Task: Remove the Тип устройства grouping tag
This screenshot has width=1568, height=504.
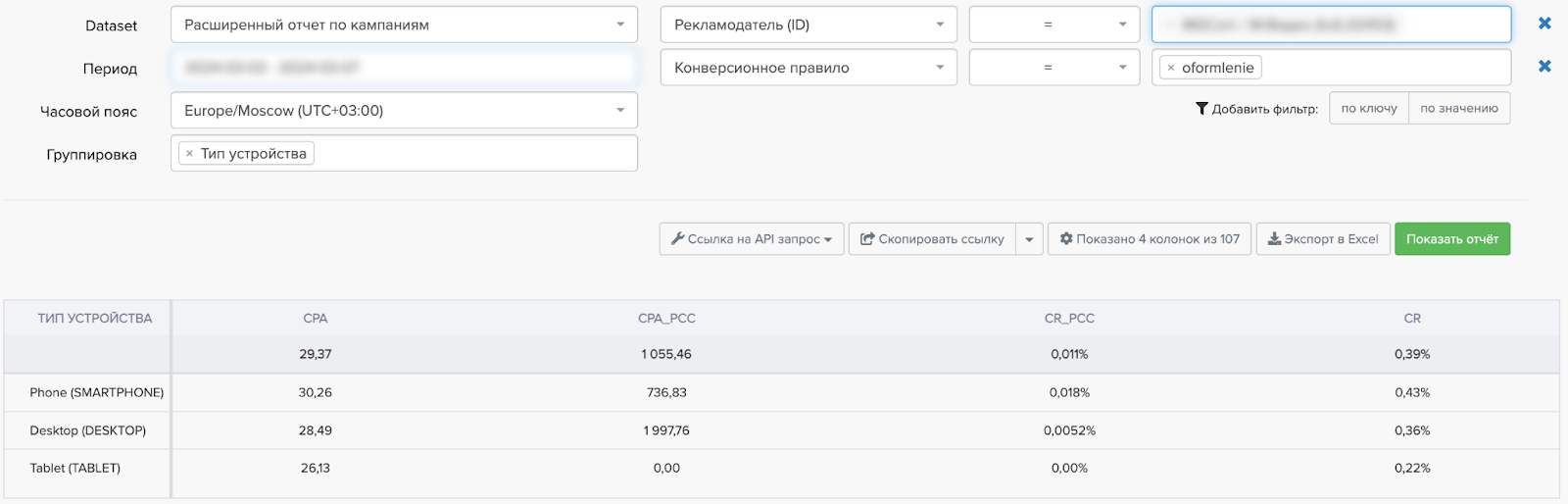Action: [x=189, y=154]
